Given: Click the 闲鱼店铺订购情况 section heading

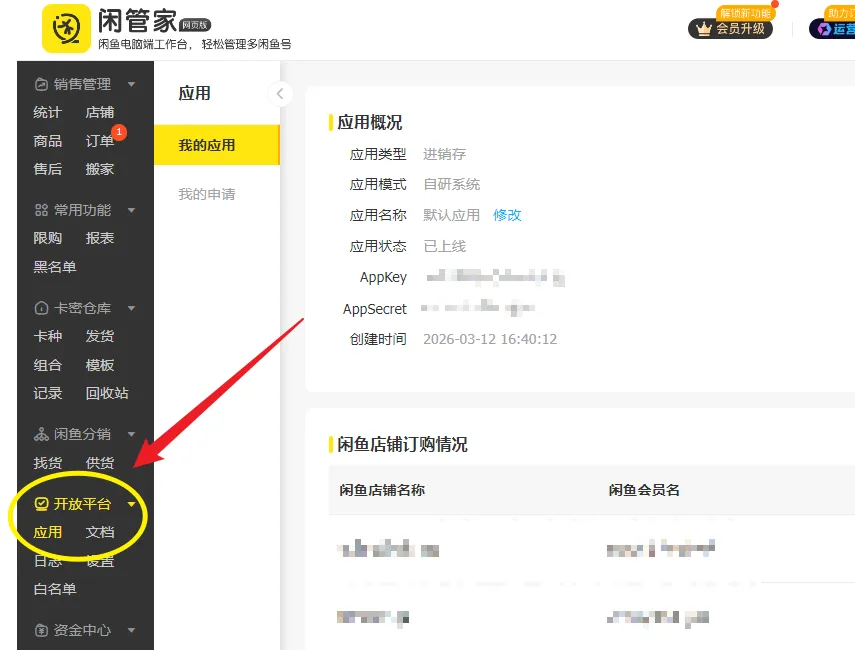Looking at the screenshot, I should pyautogui.click(x=402, y=444).
